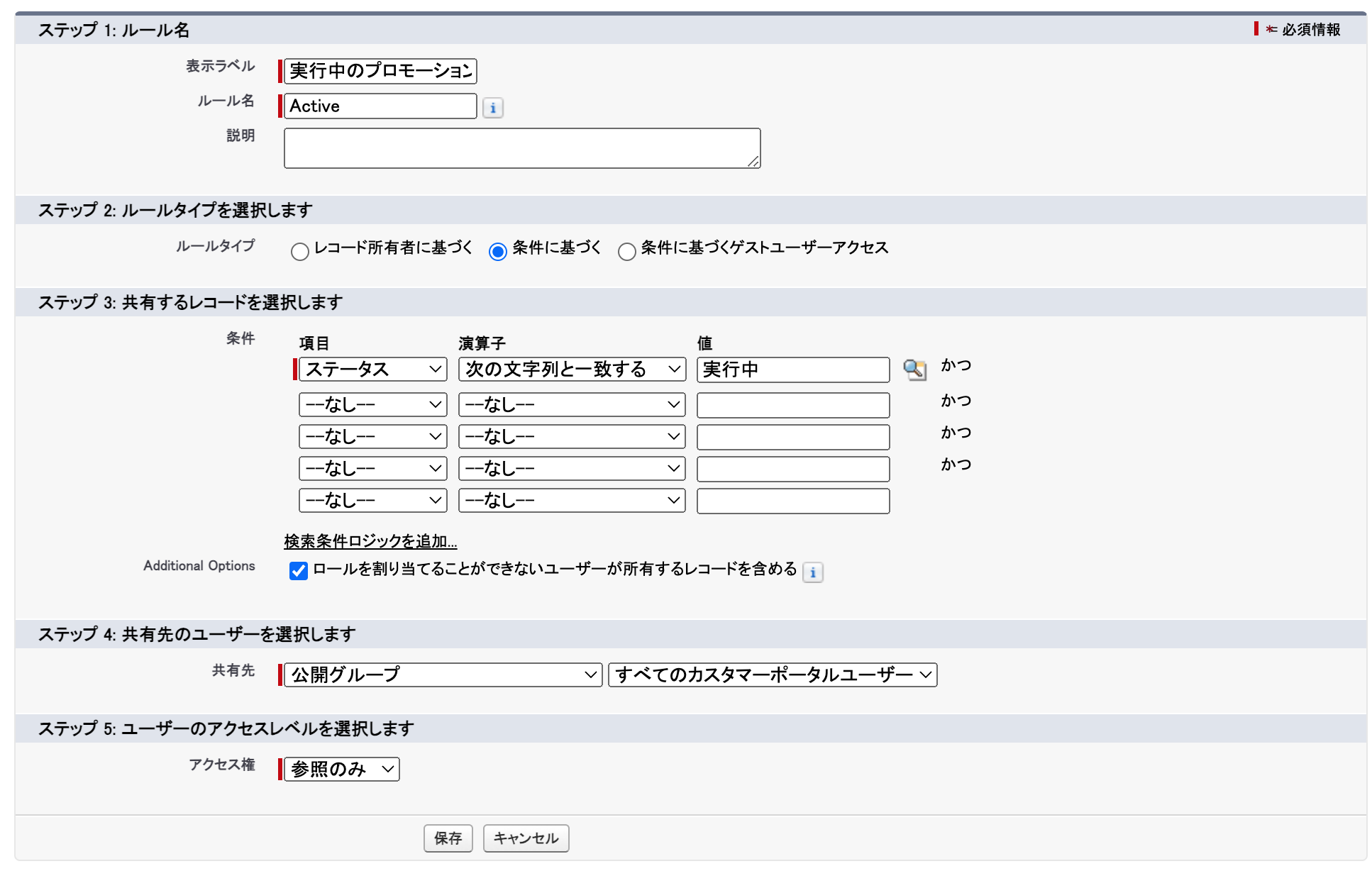Open the fourth row field dropdown

[x=373, y=469]
